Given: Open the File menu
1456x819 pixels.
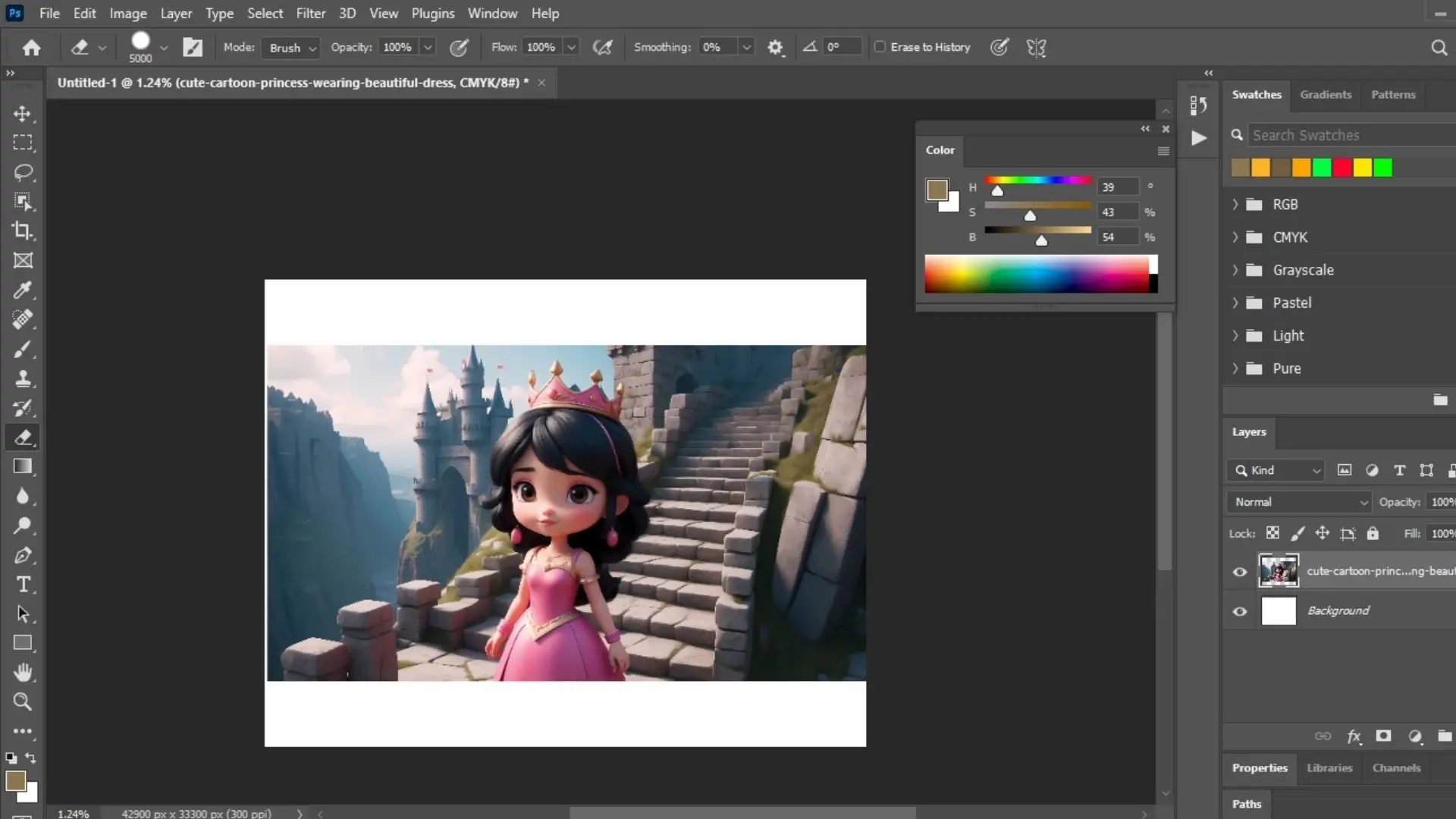Looking at the screenshot, I should [x=49, y=14].
